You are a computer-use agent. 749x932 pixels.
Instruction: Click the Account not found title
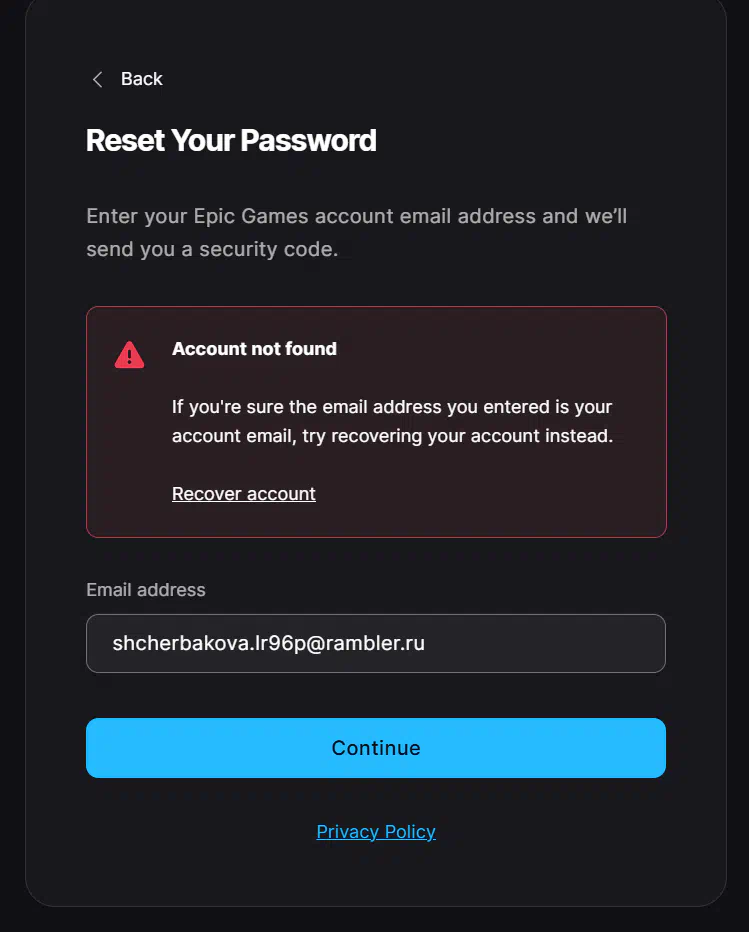(254, 349)
